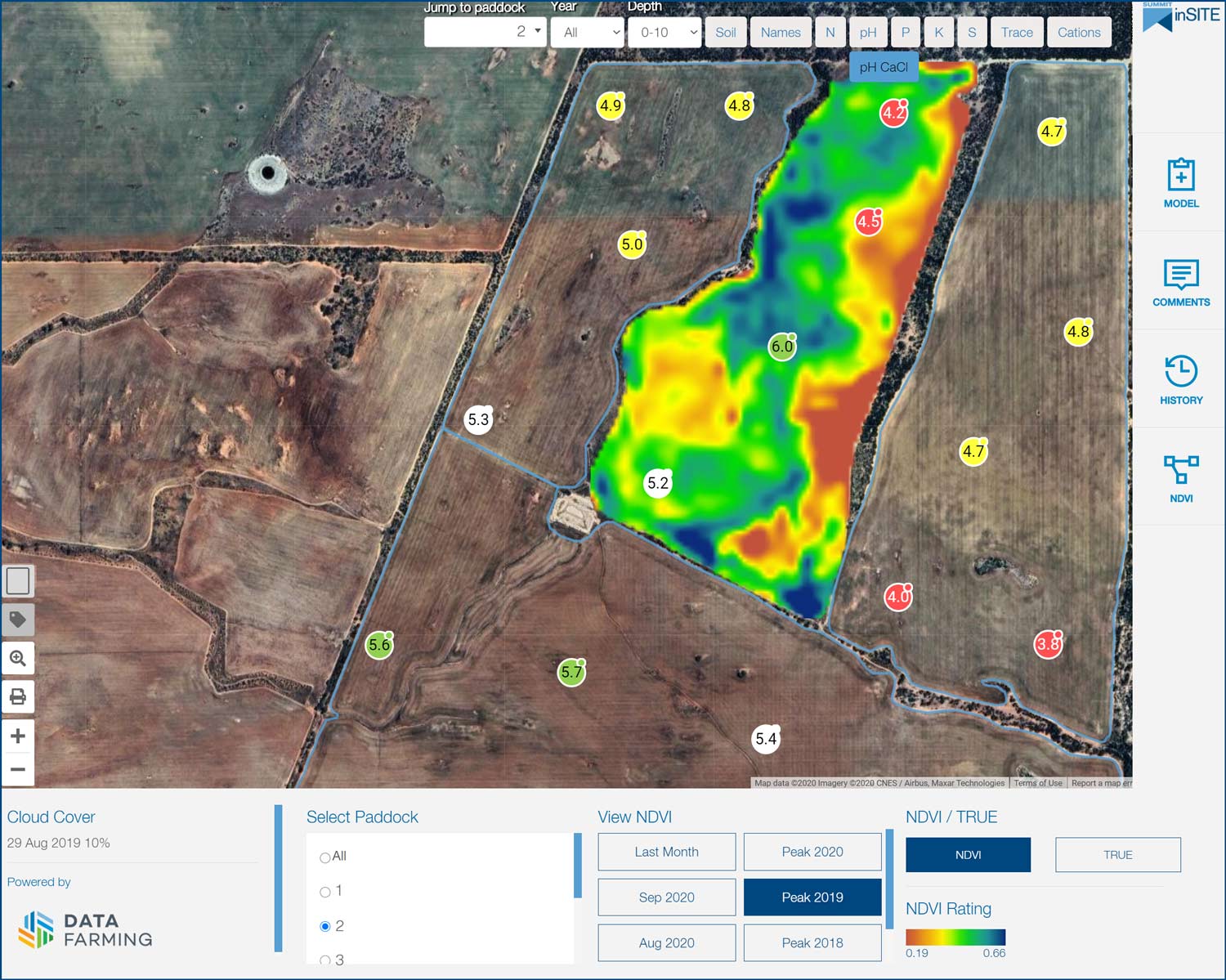The height and width of the screenshot is (980, 1226).
Task: Click the print map icon
Action: (x=18, y=696)
